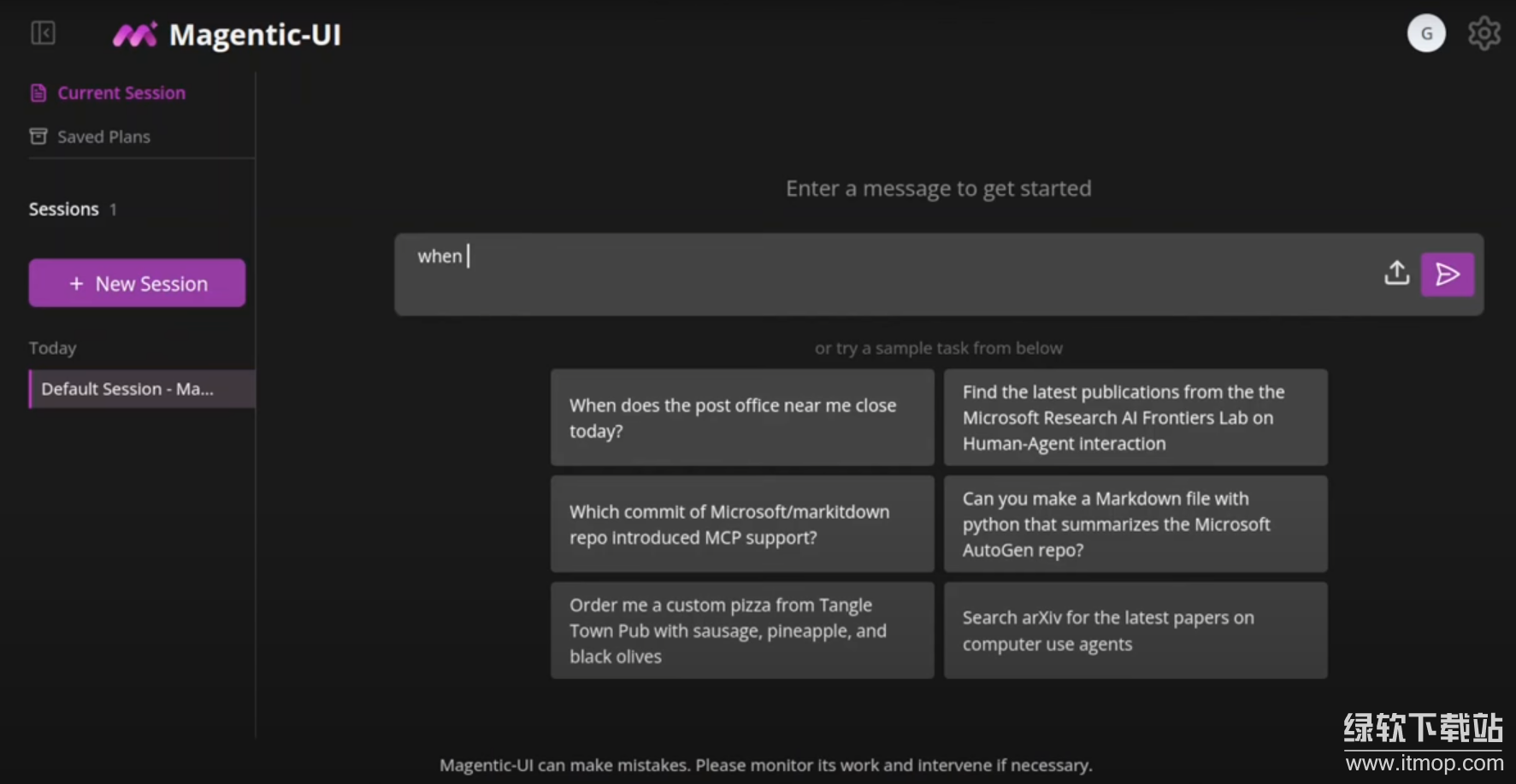Select the markitdown MCP commit sample
Viewport: 1516px width, 784px height.
741,524
